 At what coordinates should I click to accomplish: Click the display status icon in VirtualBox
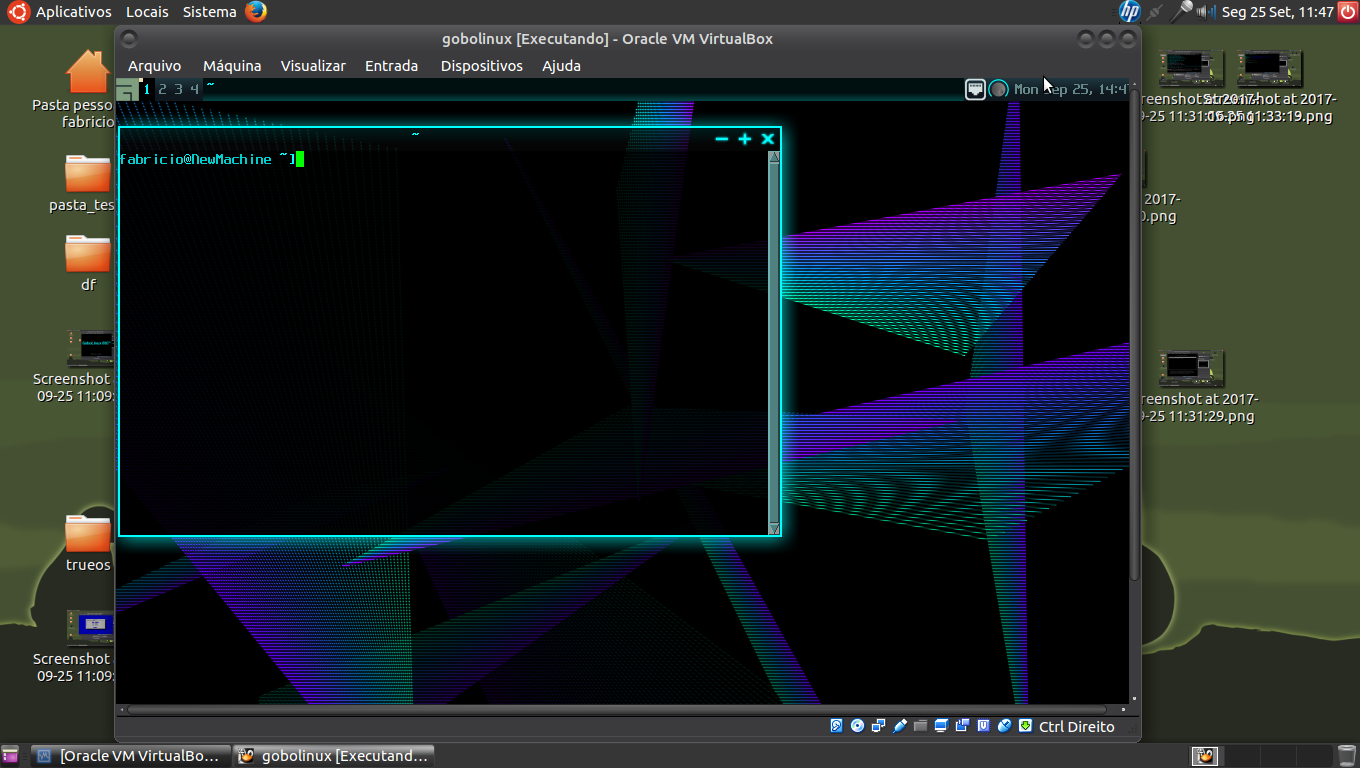tap(940, 726)
